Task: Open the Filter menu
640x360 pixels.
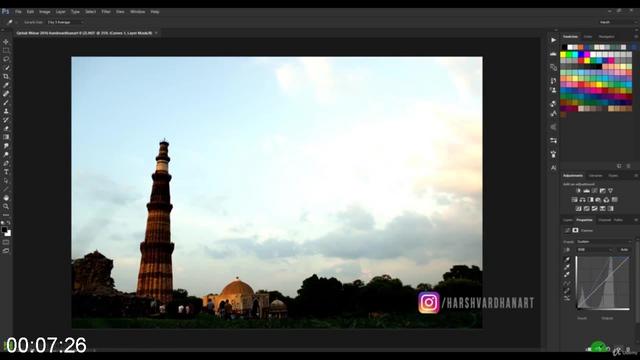Action: 106,12
